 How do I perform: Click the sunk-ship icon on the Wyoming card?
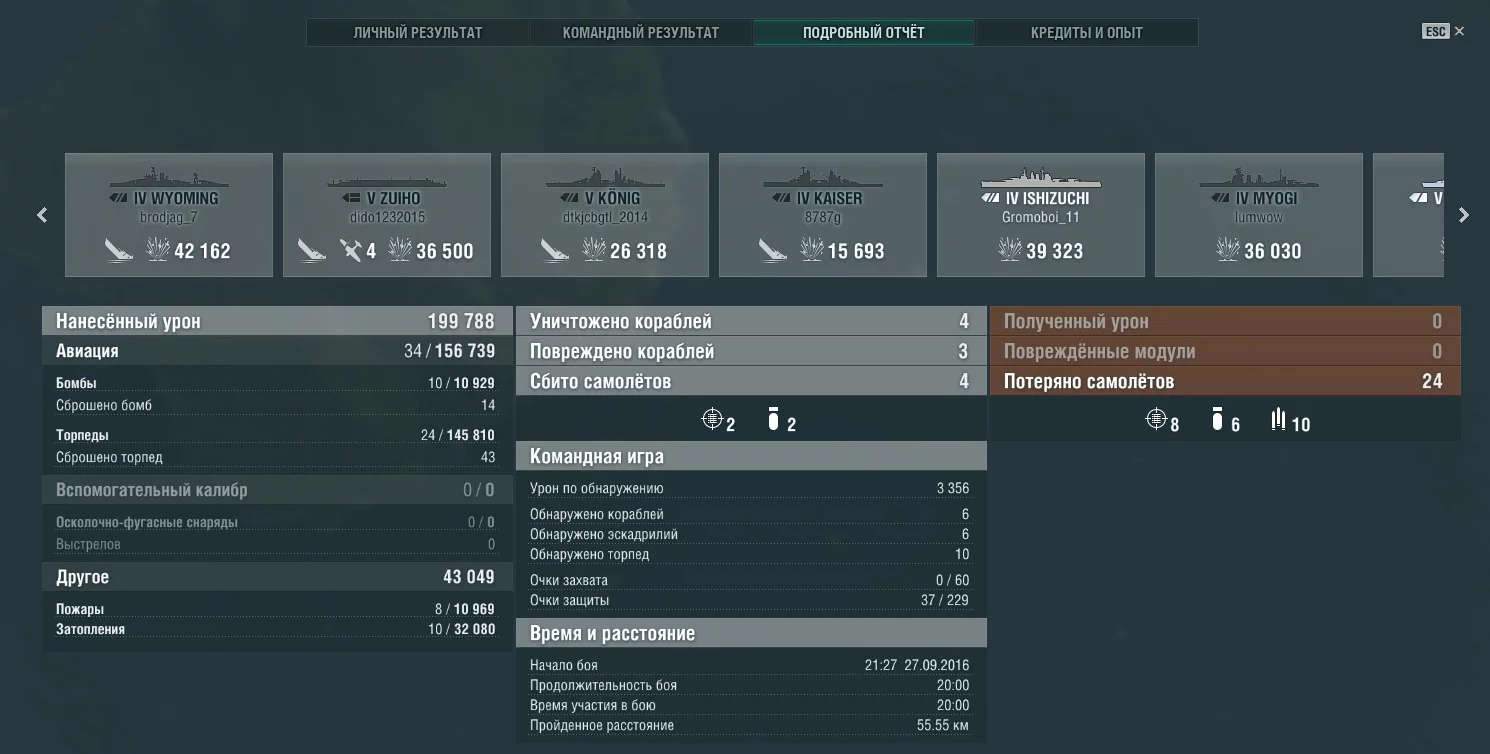pyautogui.click(x=119, y=250)
